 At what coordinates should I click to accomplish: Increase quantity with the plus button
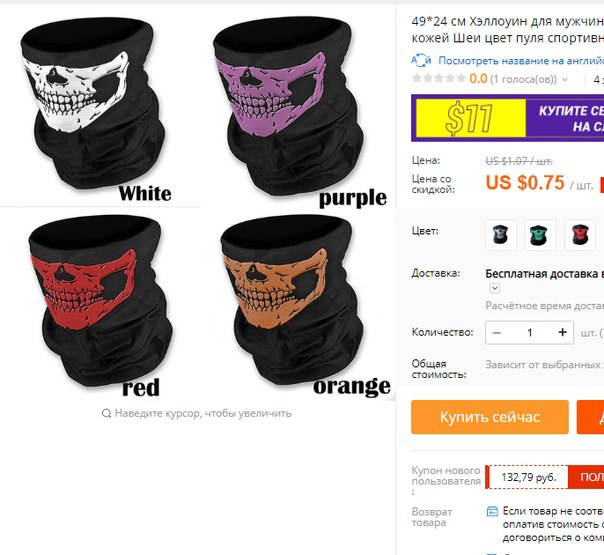(562, 332)
